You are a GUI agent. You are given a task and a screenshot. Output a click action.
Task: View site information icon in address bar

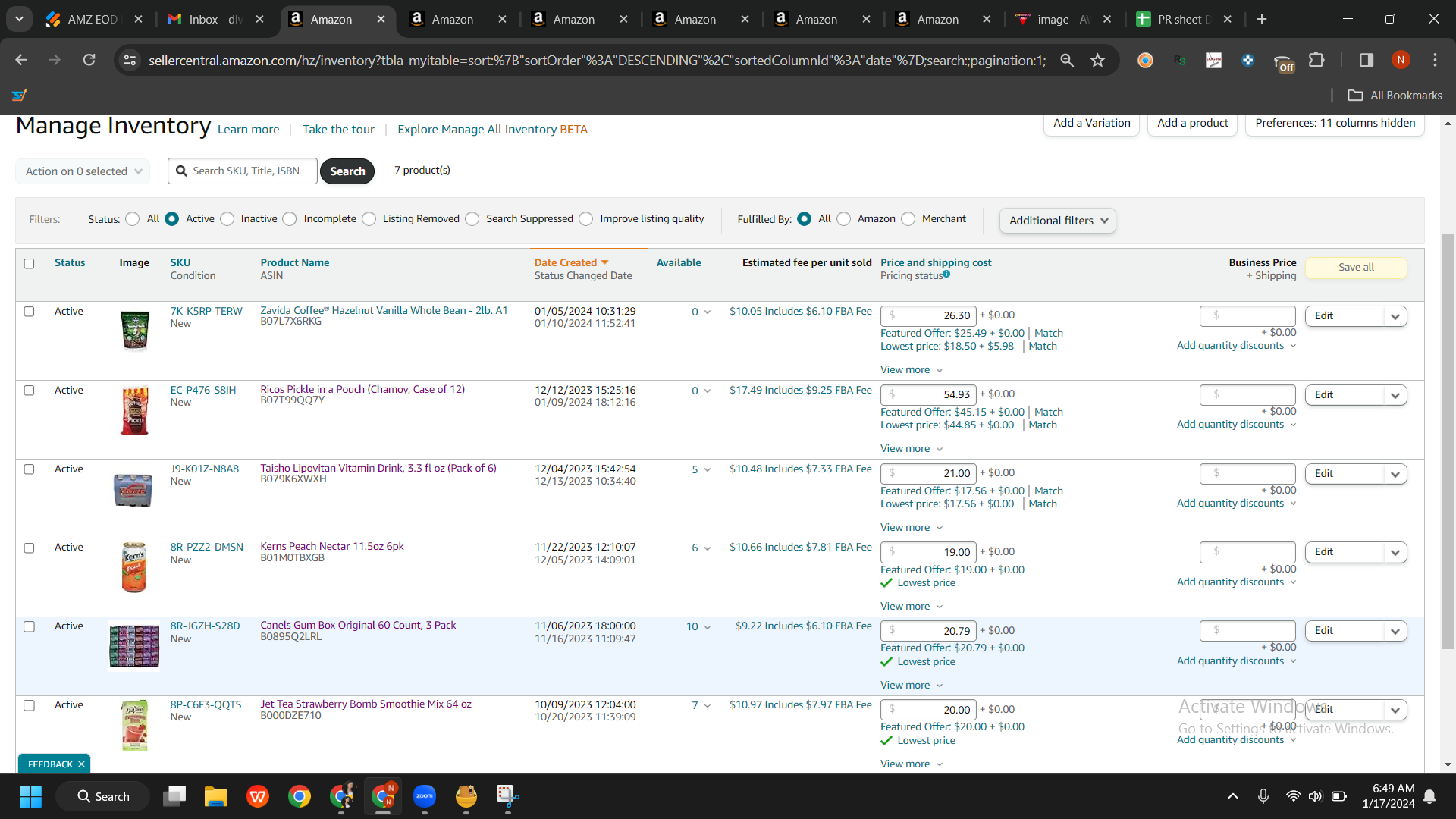click(130, 60)
